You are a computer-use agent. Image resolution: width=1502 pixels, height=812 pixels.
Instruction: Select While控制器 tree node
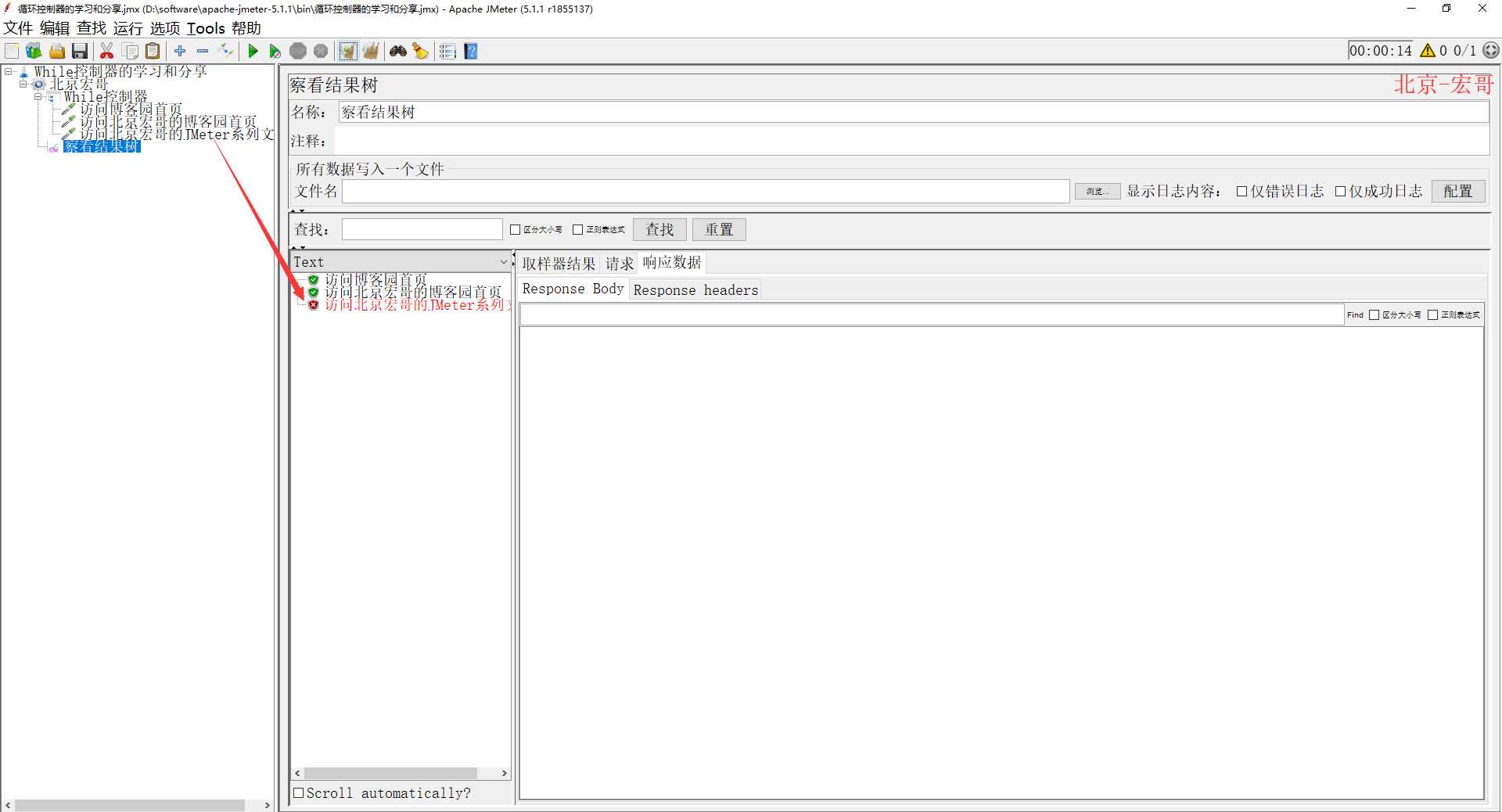(106, 97)
